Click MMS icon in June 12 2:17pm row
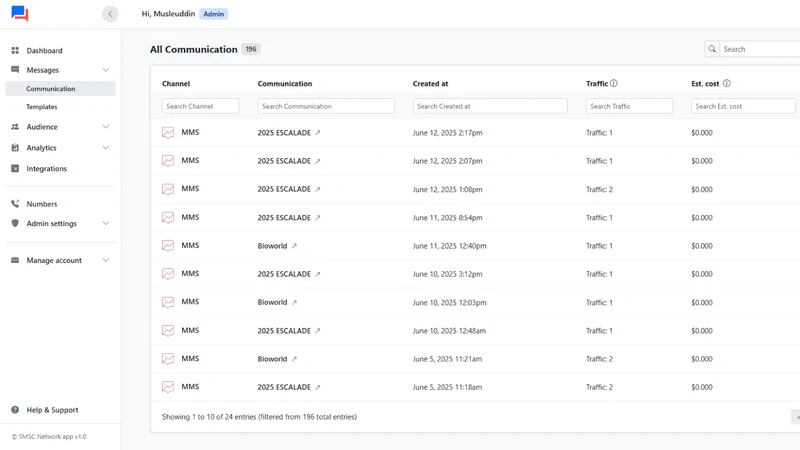The width and height of the screenshot is (800, 450). (168, 133)
